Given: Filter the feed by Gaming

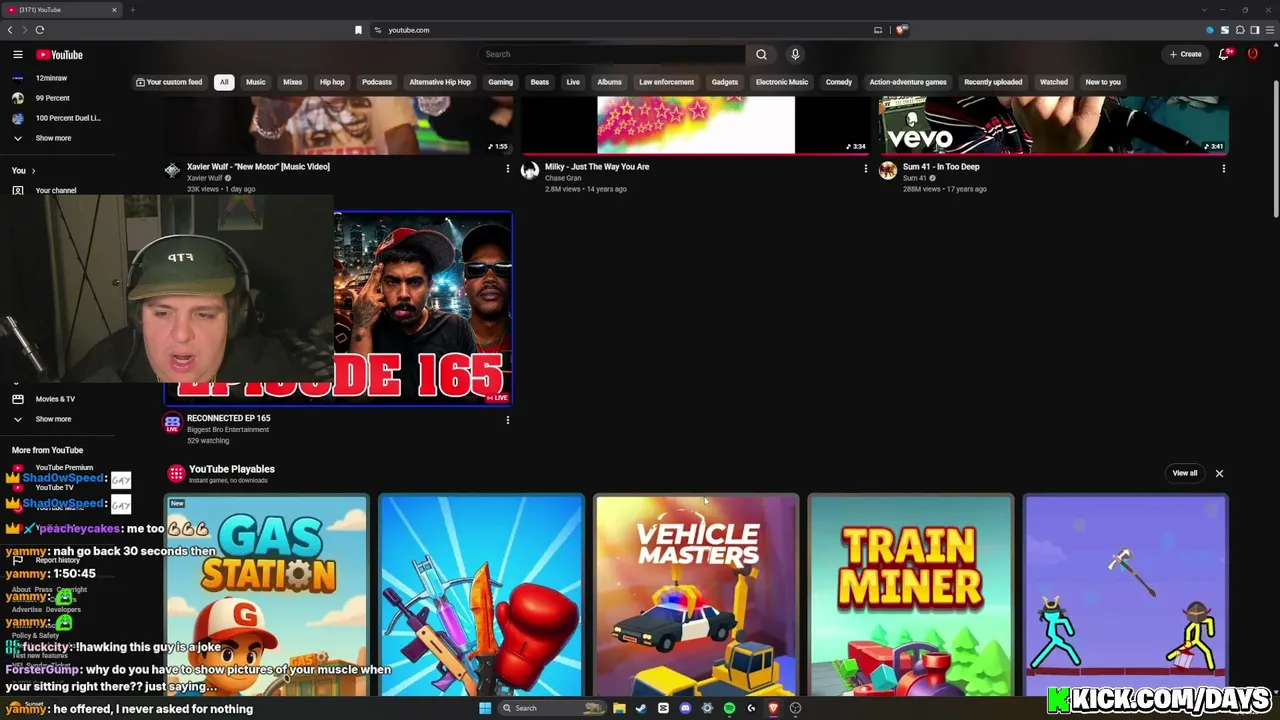Looking at the screenshot, I should pyautogui.click(x=500, y=82).
